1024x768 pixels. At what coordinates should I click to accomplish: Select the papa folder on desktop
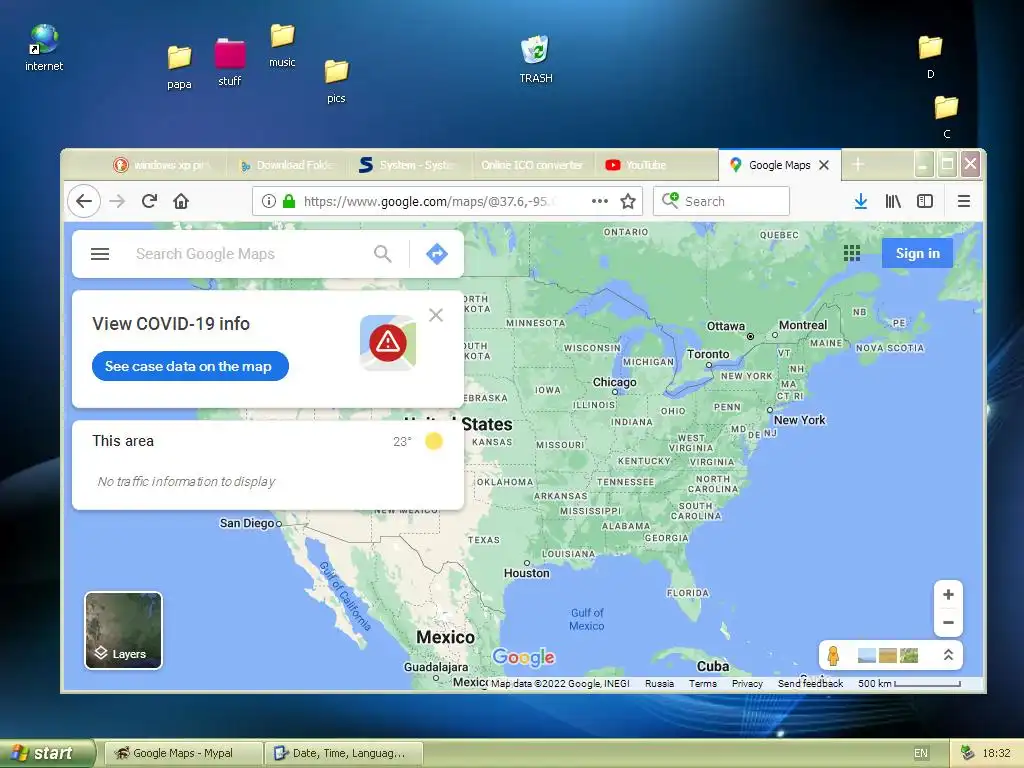coord(179,67)
